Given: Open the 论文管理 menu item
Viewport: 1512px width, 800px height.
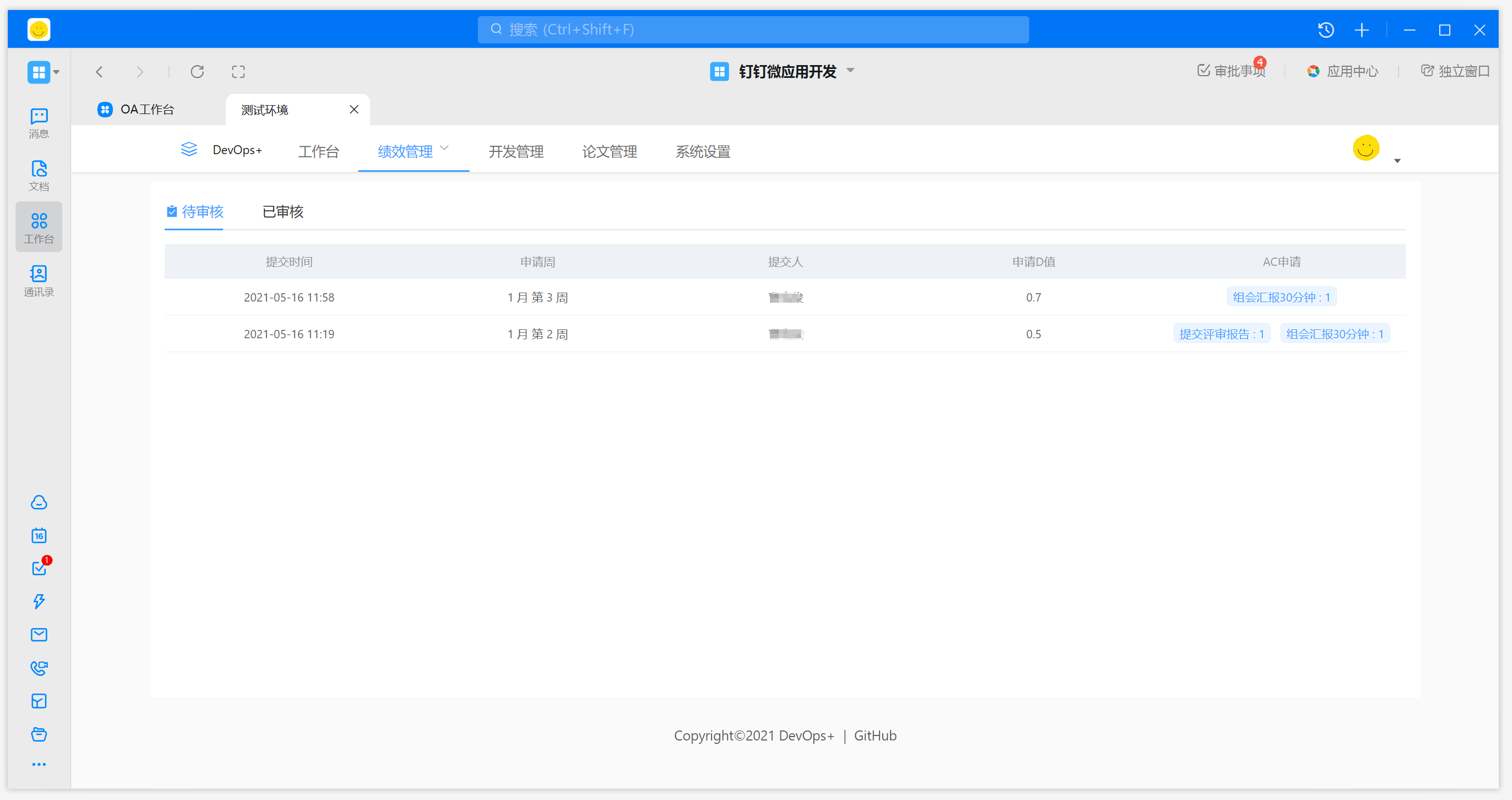Looking at the screenshot, I should [609, 151].
